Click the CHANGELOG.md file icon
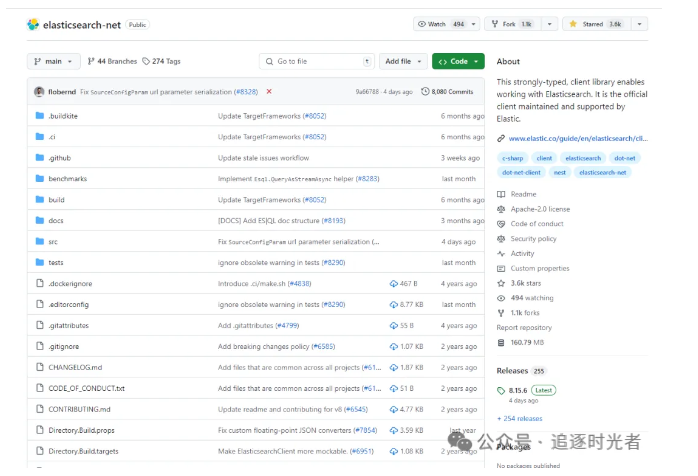Viewport: 698px width, 476px height. point(40,367)
